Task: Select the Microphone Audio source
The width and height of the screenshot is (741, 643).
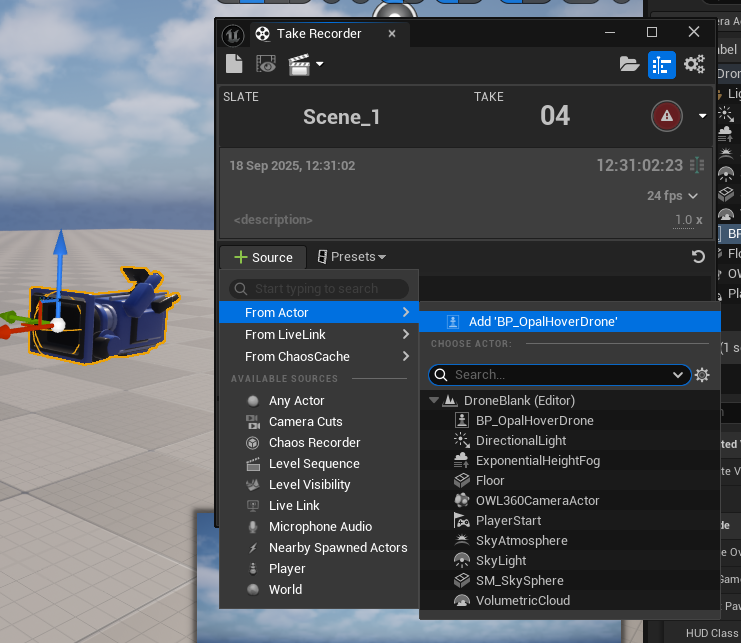Action: [x=320, y=526]
